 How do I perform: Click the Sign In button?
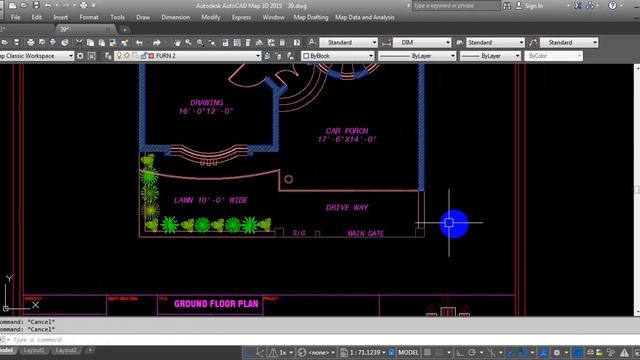(x=530, y=6)
